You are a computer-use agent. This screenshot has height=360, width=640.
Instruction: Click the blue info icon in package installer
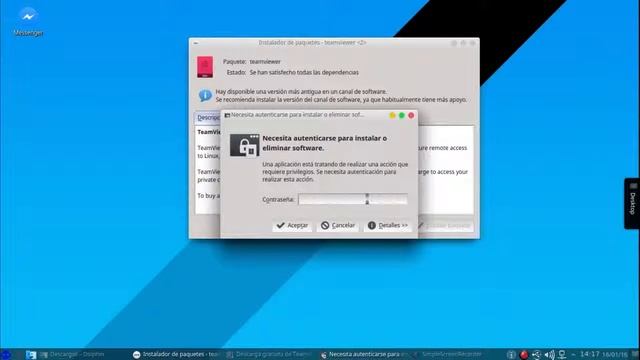205,96
